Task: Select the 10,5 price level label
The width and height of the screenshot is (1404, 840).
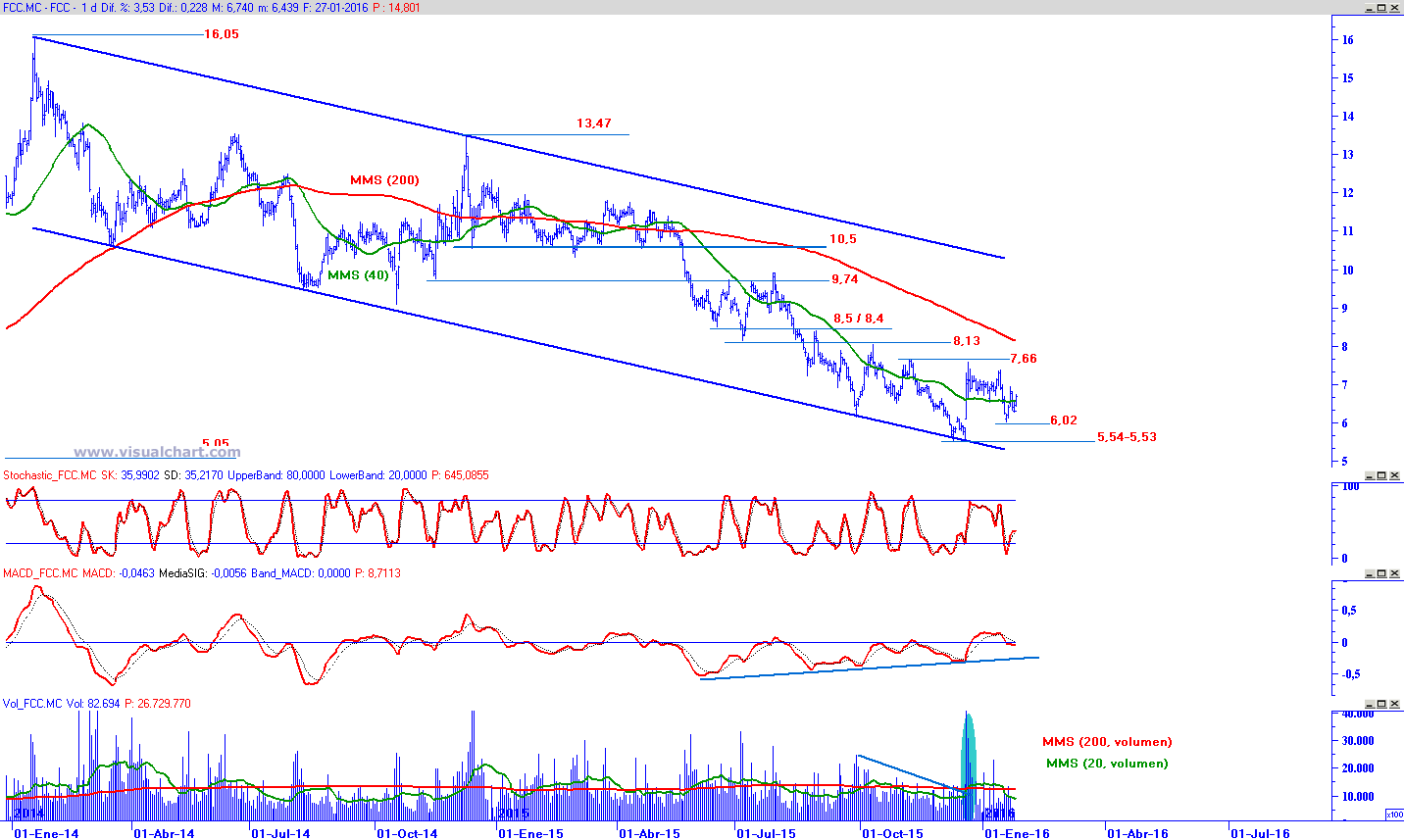Action: click(843, 239)
